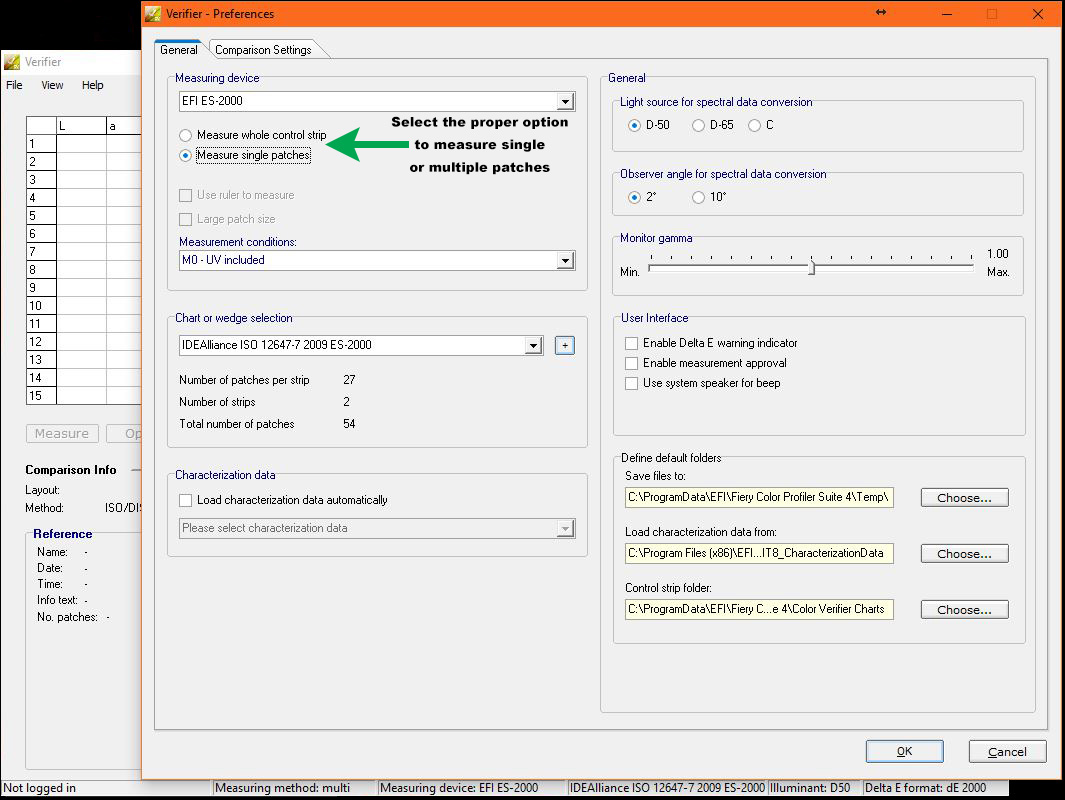The width and height of the screenshot is (1065, 800).
Task: Click 'Measuring device: EFI ES-2000' status entry
Action: coord(459,788)
